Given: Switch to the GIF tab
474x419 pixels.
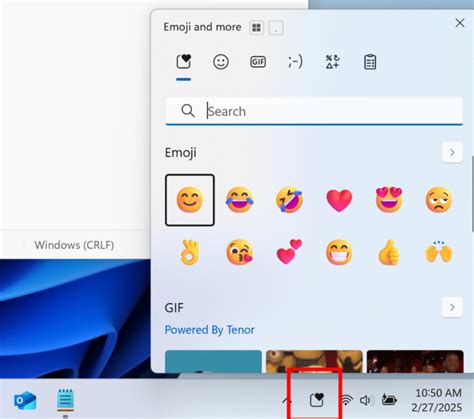Looking at the screenshot, I should 258,62.
